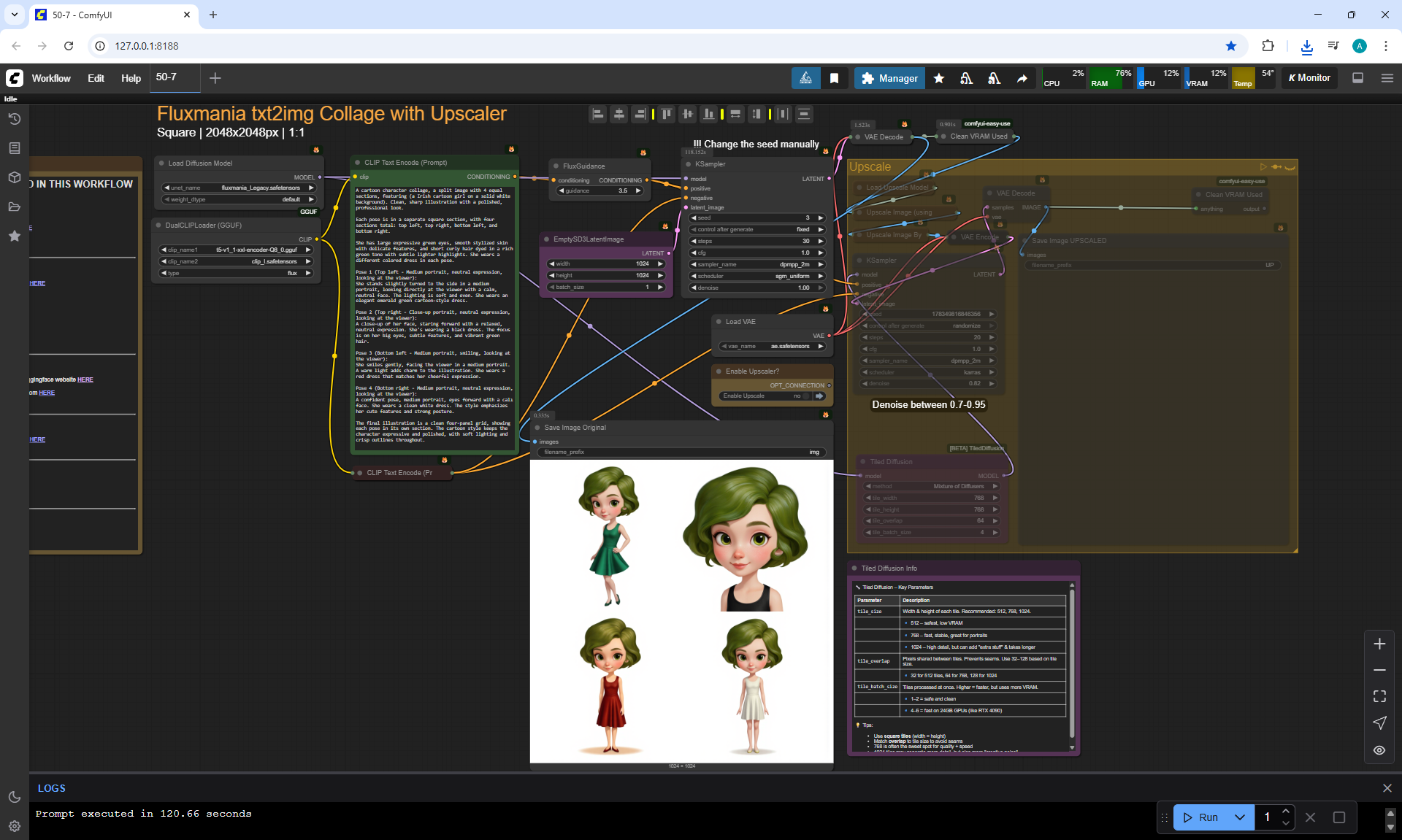Toggle link visibility eye icon

[1379, 750]
